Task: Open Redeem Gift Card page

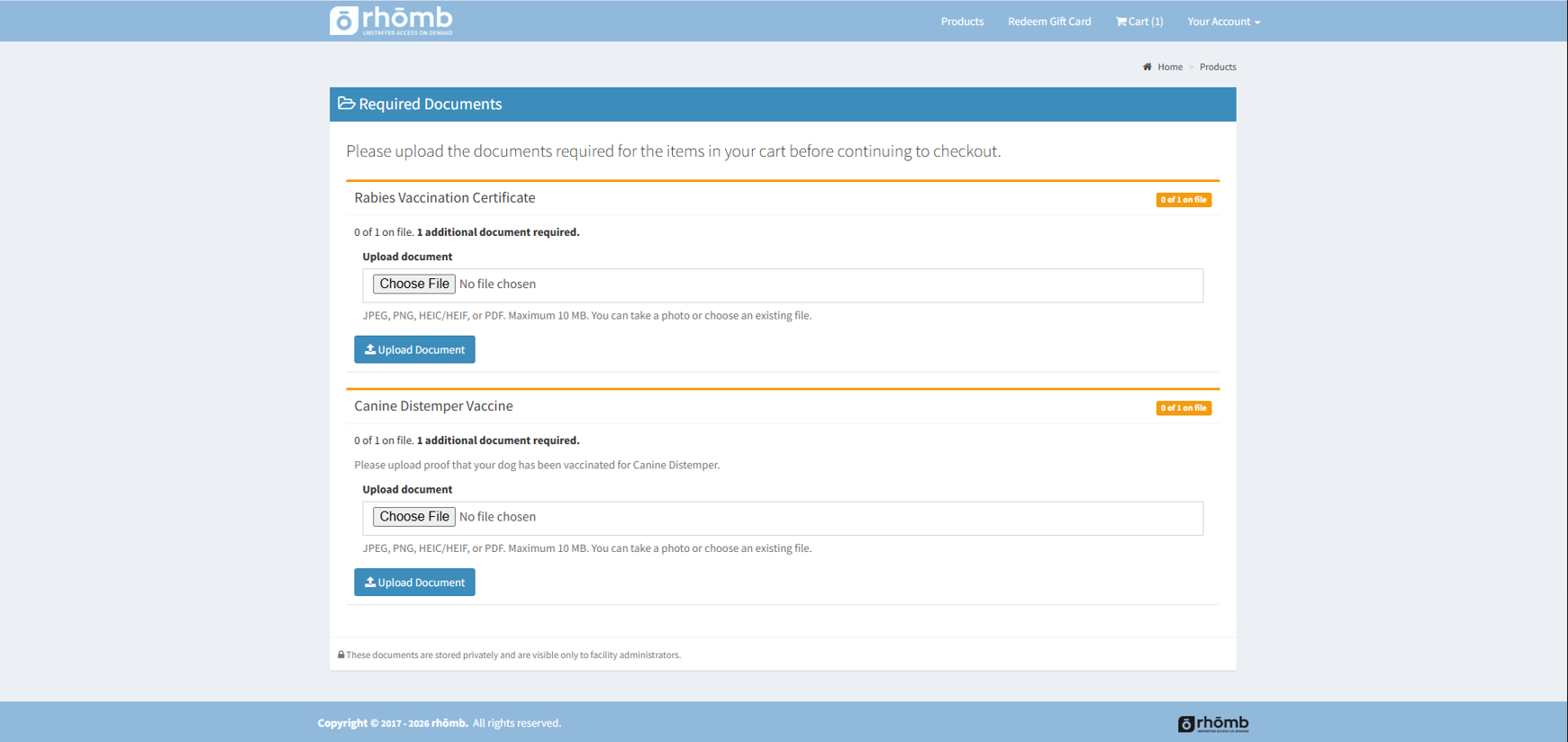Action: [1049, 22]
